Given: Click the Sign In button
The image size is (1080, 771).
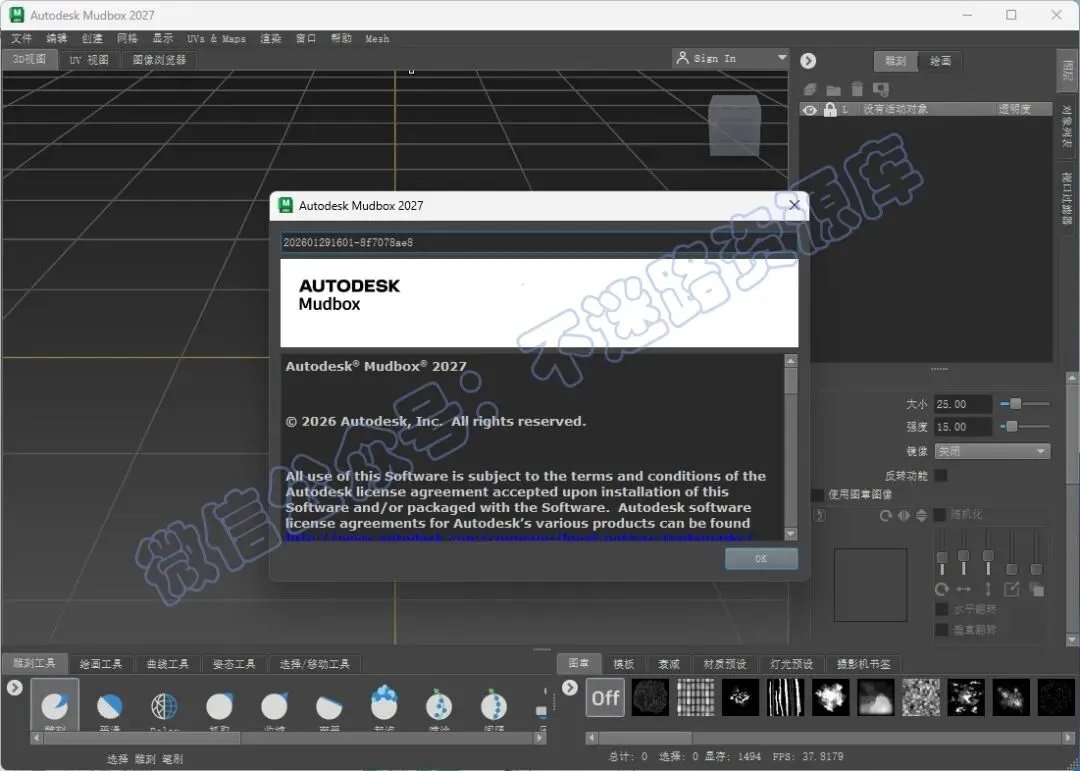Looking at the screenshot, I should coord(729,58).
